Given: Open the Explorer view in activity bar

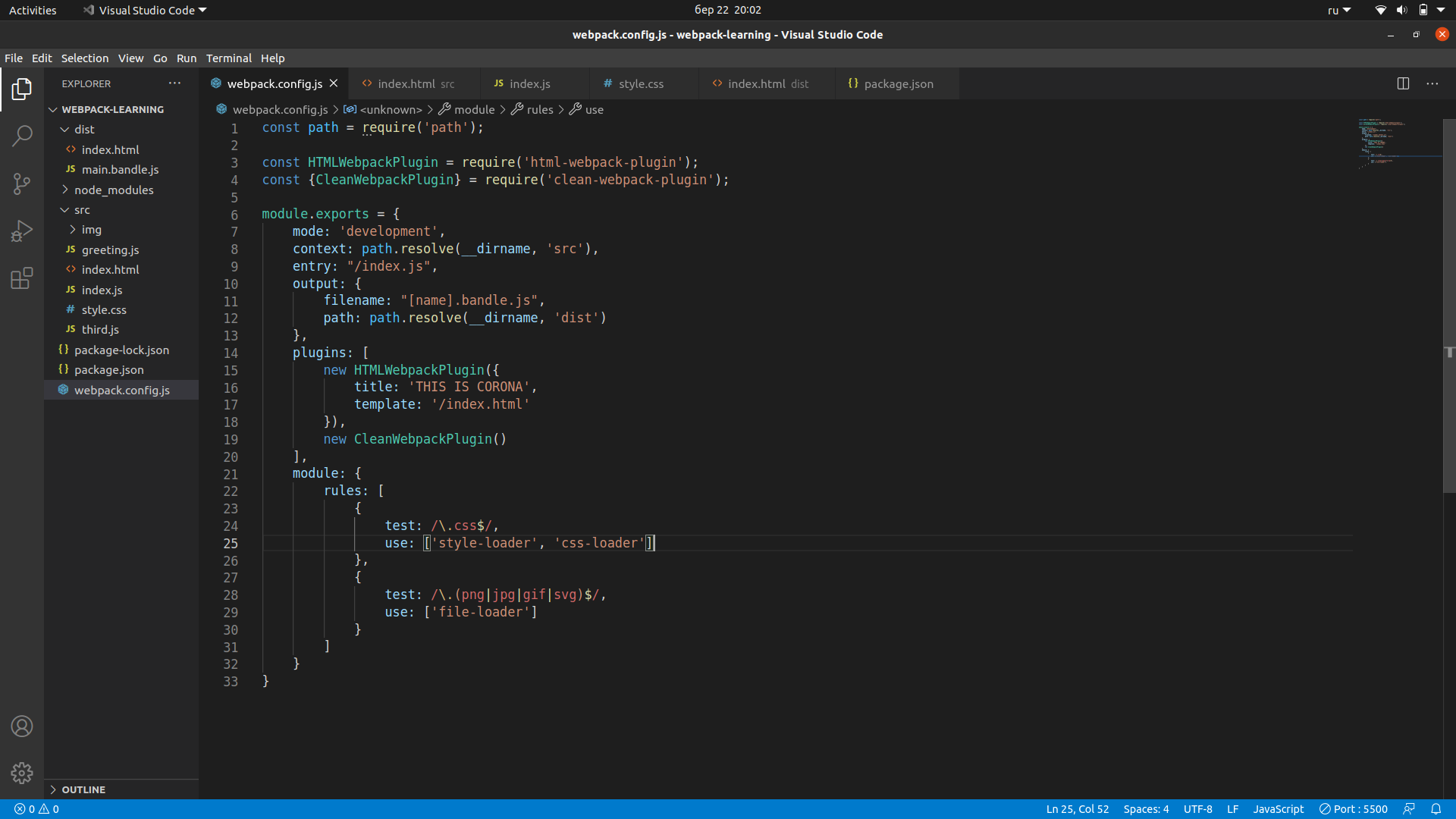Looking at the screenshot, I should (22, 89).
